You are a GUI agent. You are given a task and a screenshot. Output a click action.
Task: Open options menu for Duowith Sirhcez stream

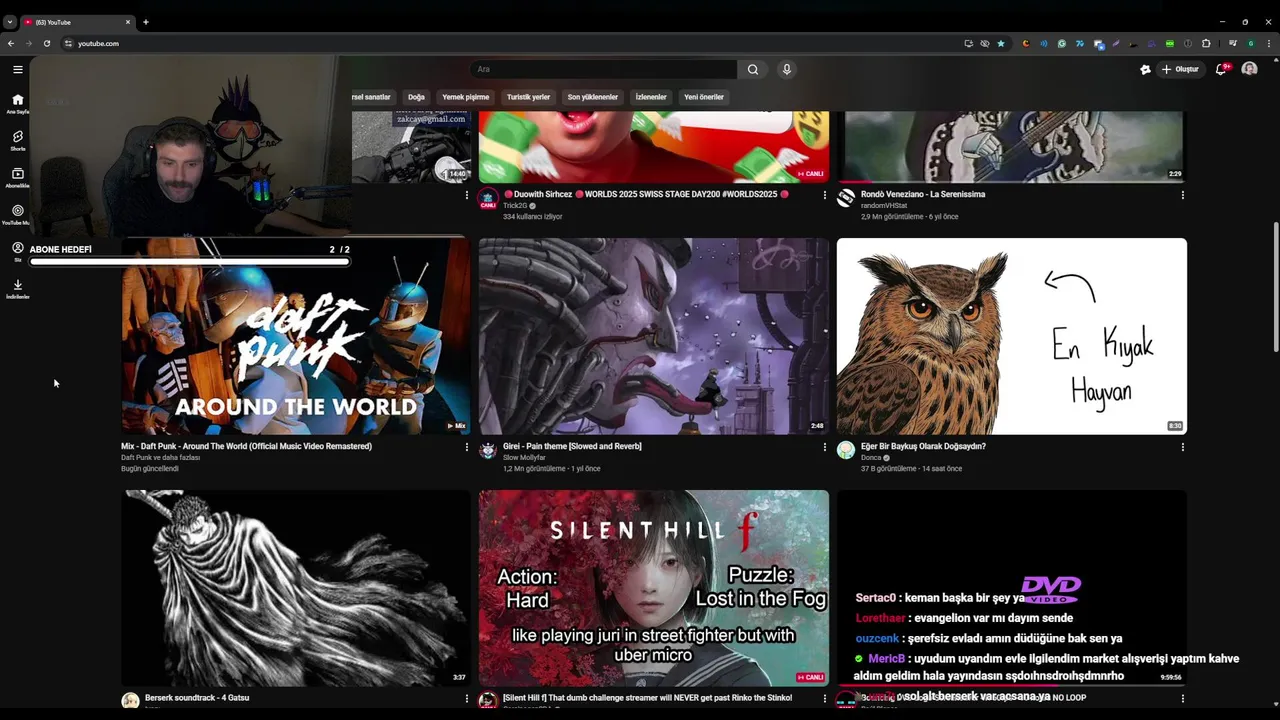824,195
